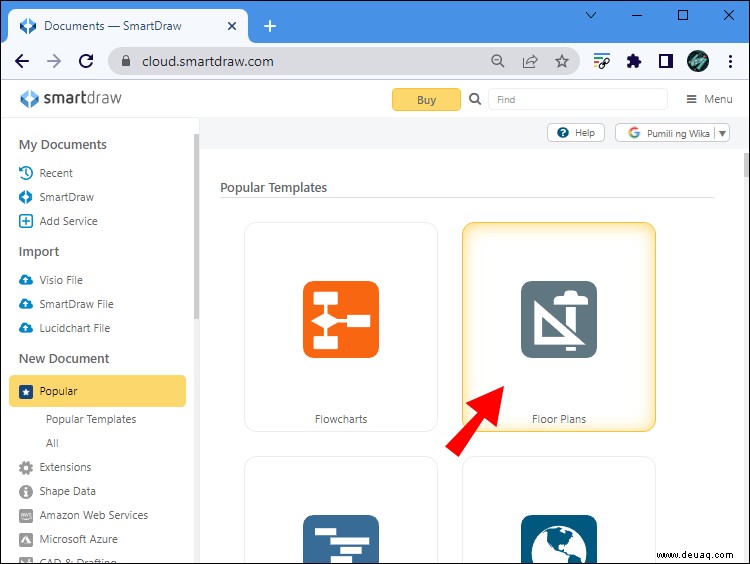Click the gray Floor Plans template icon
The image size is (750, 564).
coord(559,320)
